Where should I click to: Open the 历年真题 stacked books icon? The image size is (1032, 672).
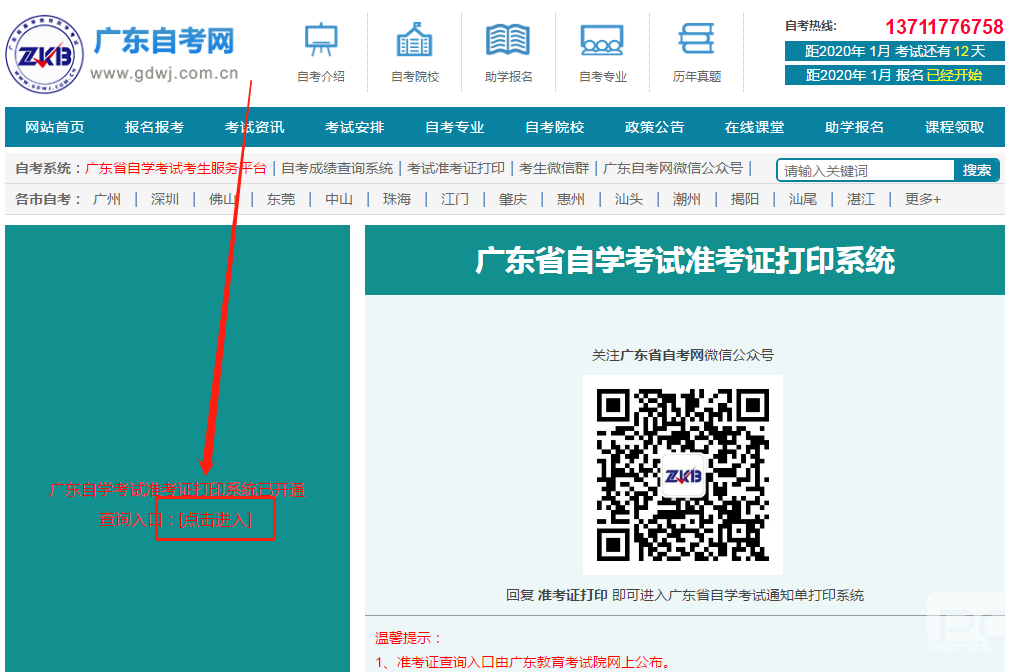tap(696, 40)
